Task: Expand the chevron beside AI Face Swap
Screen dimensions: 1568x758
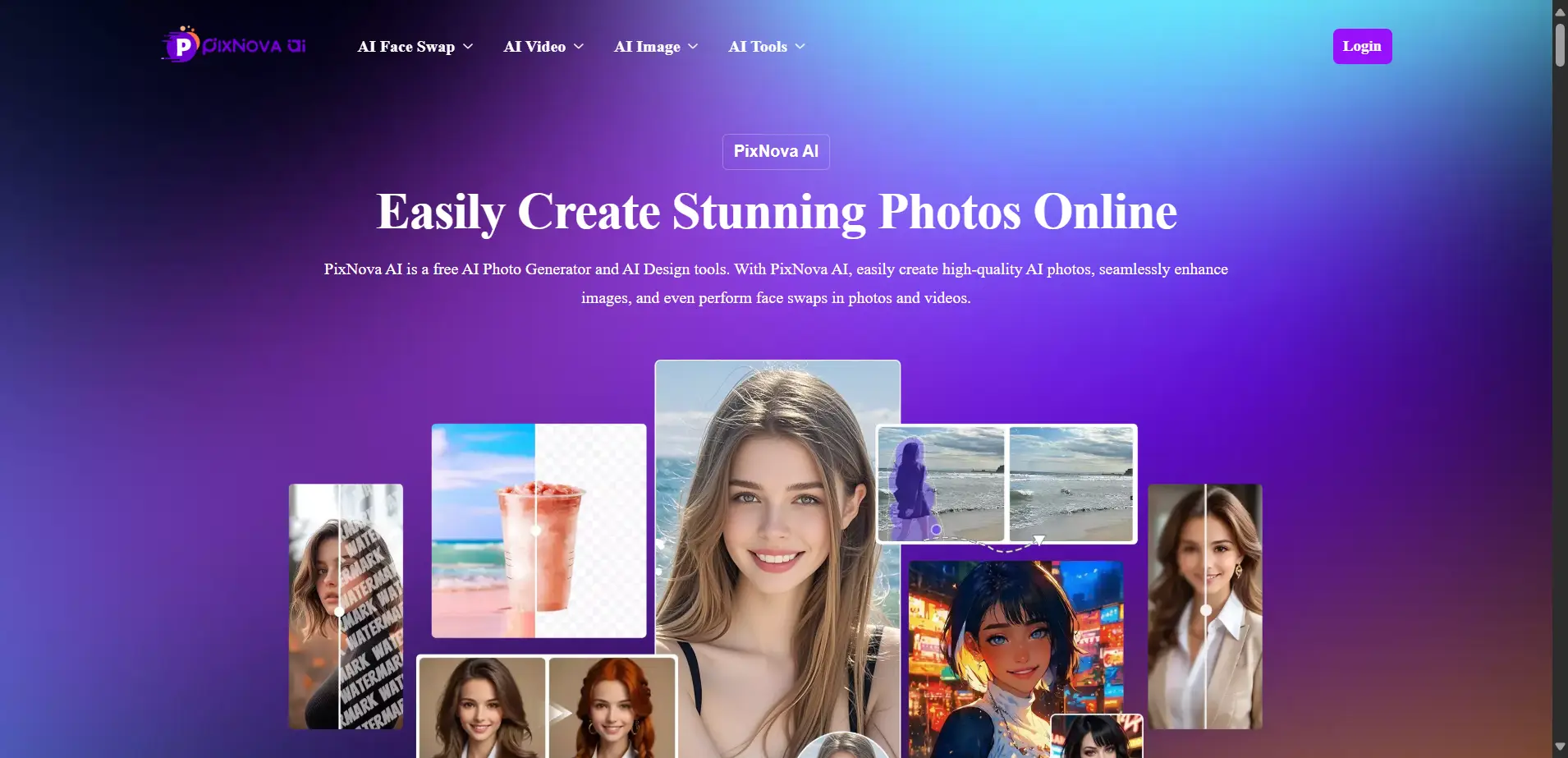Action: pyautogui.click(x=468, y=47)
